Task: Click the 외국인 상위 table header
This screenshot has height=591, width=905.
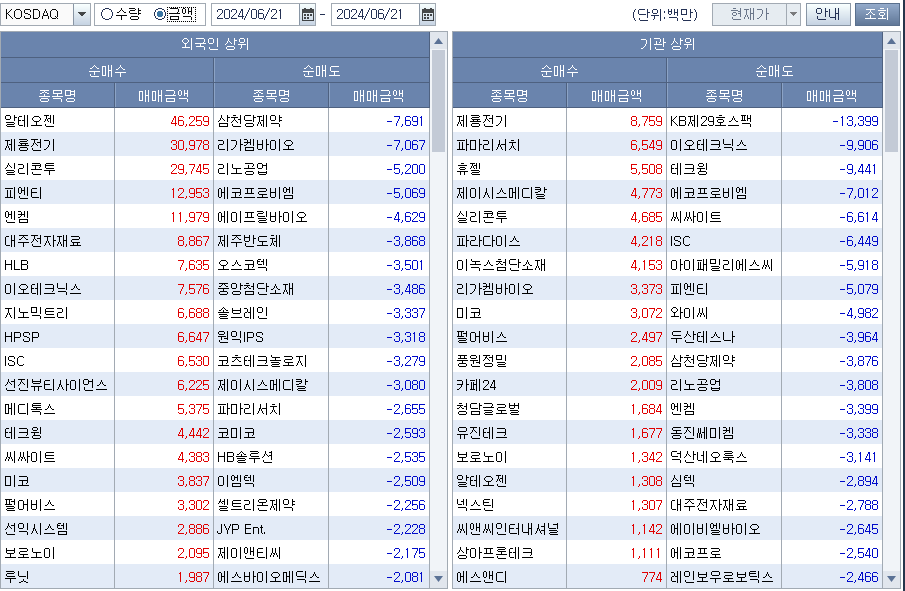Action: (215, 44)
